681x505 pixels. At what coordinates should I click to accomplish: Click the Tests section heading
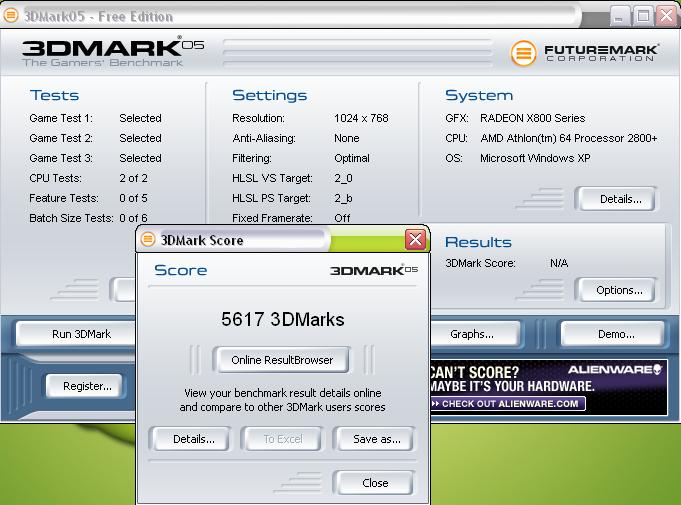point(54,95)
